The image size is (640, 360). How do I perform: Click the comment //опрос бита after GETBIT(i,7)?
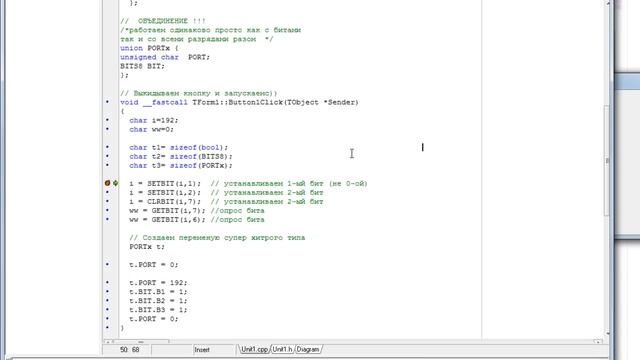click(238, 211)
